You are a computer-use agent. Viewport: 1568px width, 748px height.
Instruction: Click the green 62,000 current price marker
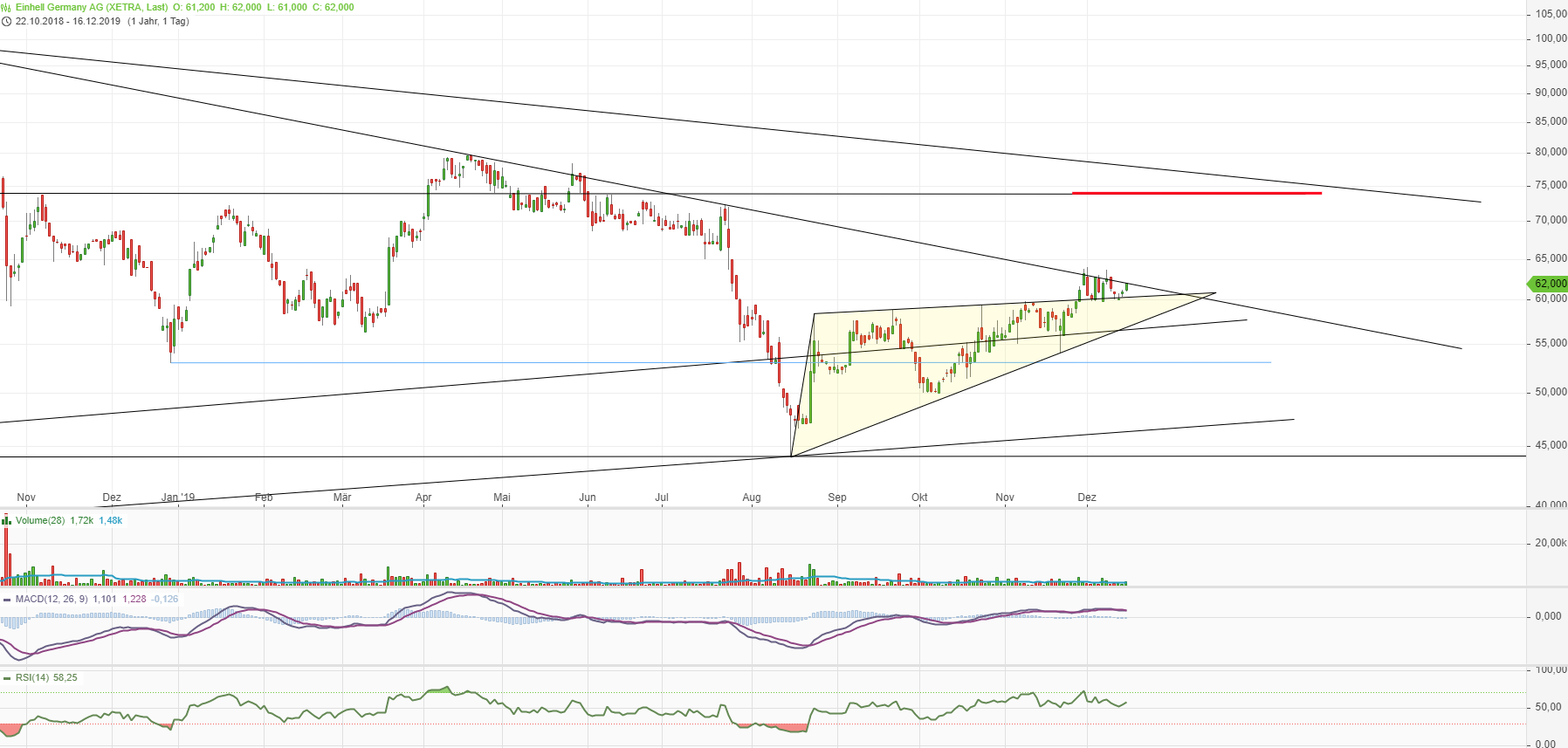tap(1549, 284)
